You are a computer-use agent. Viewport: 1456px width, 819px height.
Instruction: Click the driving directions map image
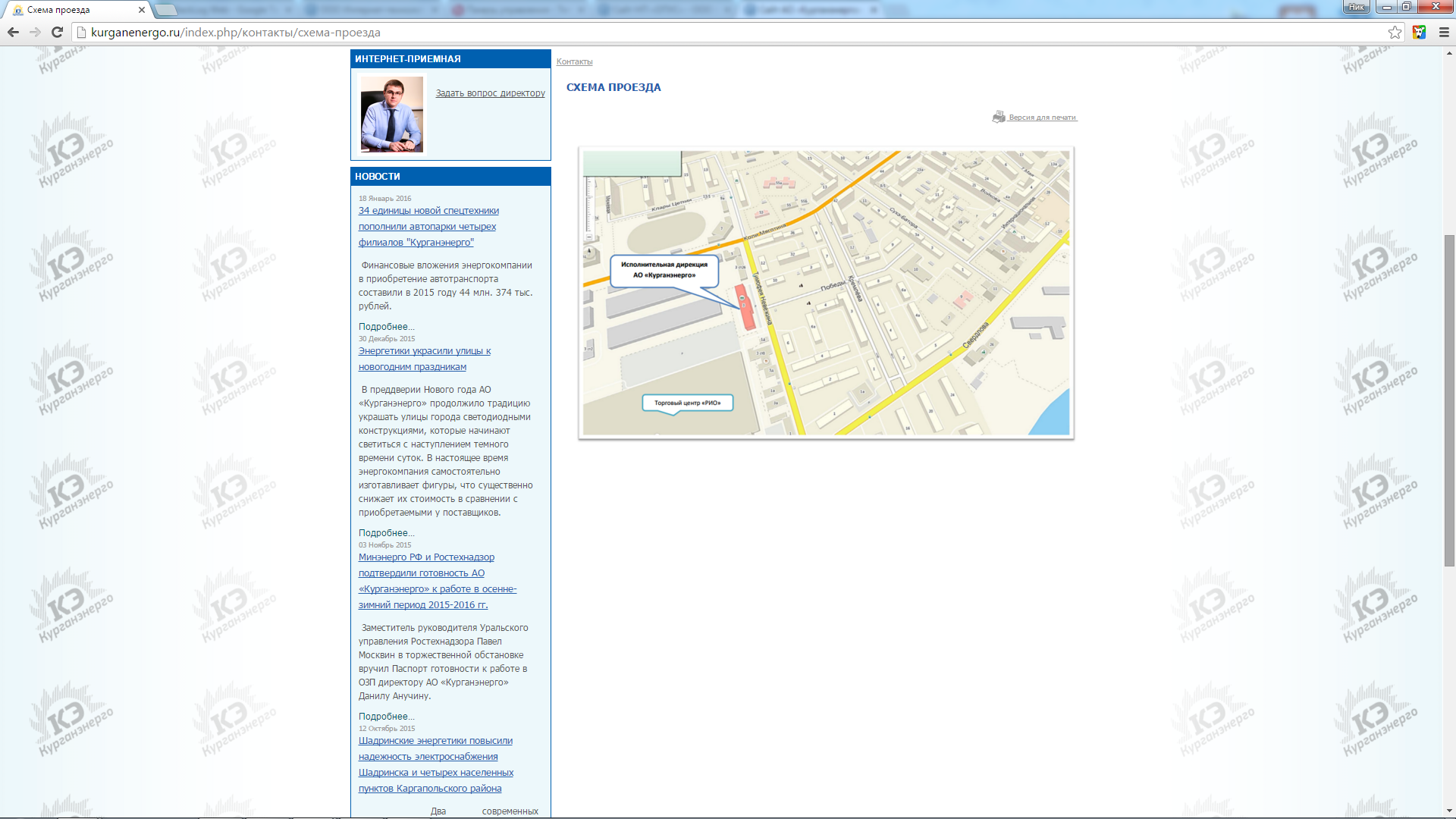click(826, 293)
